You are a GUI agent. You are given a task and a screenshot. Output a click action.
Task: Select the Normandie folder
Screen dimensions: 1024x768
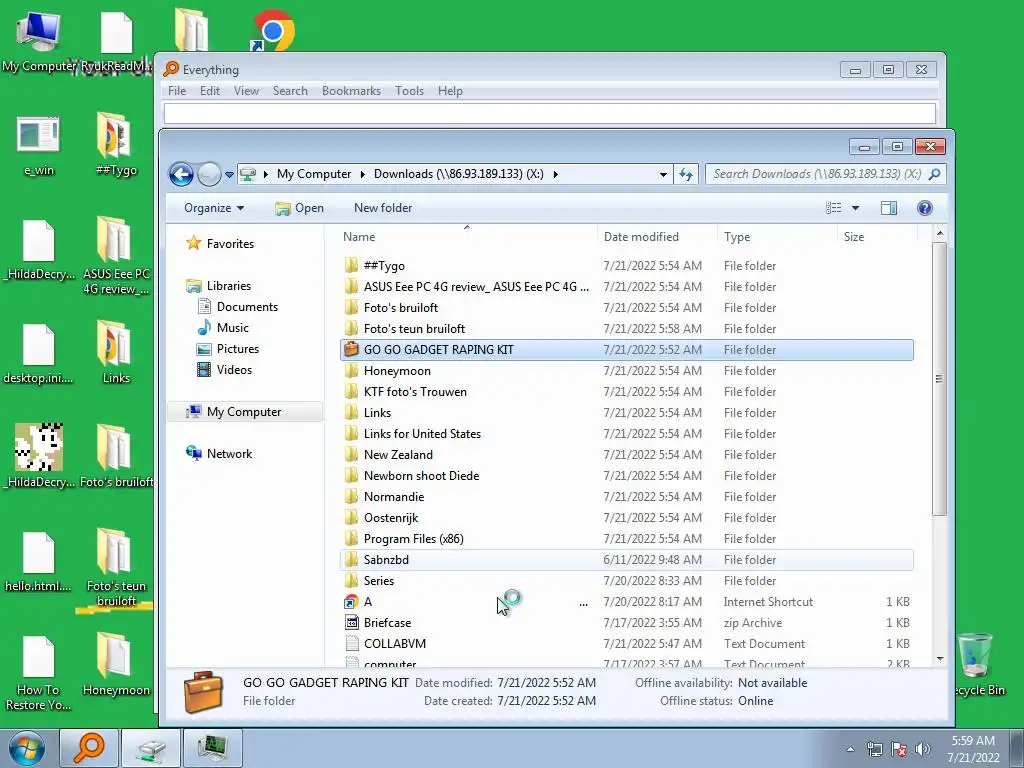coord(627,496)
